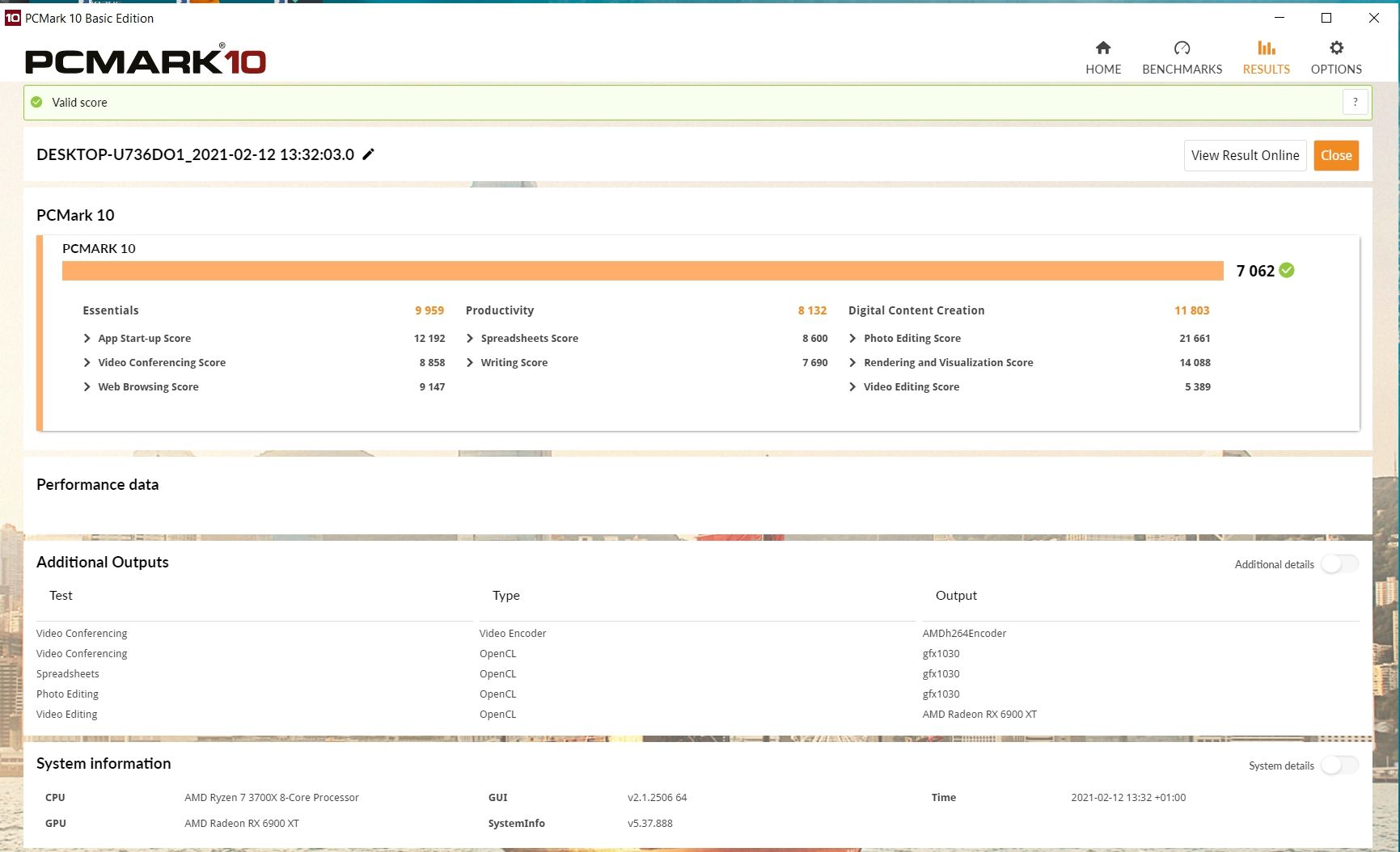The height and width of the screenshot is (852, 1400).
Task: Expand Web Browsing Score
Action: tap(87, 386)
